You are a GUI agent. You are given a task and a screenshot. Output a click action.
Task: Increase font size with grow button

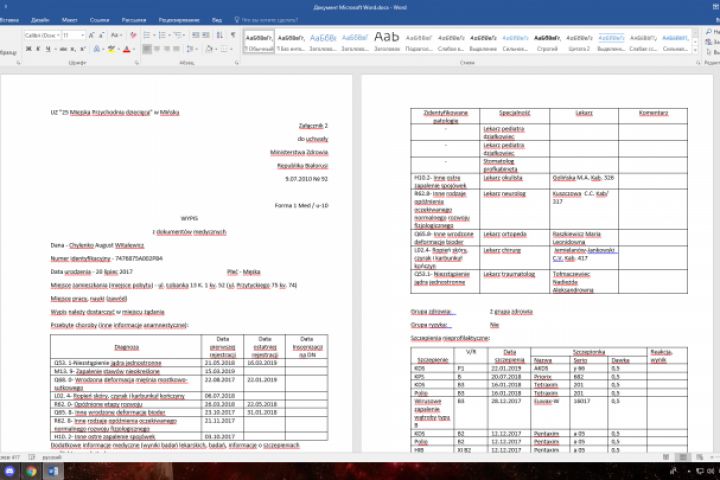(91, 35)
